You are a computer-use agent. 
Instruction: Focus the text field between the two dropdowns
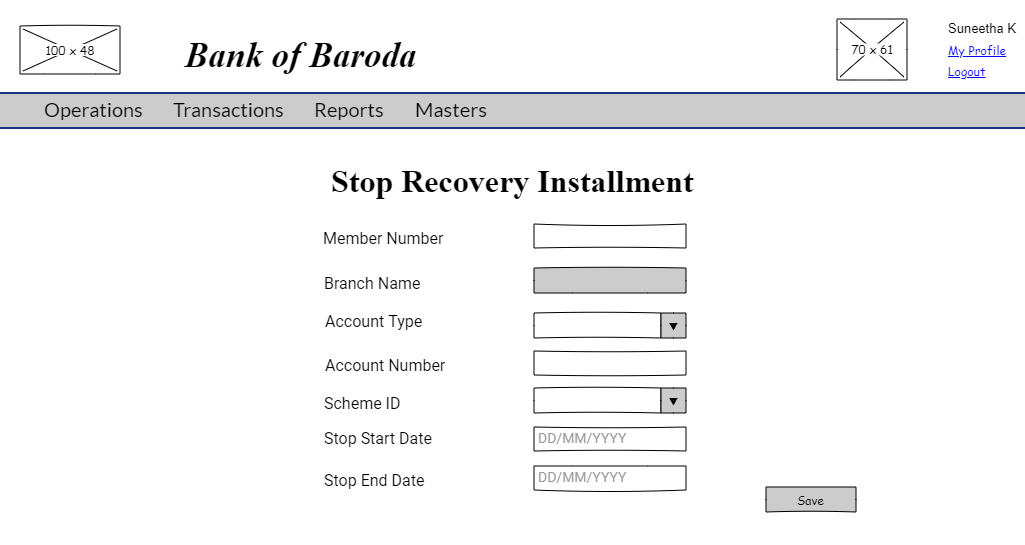coord(609,363)
